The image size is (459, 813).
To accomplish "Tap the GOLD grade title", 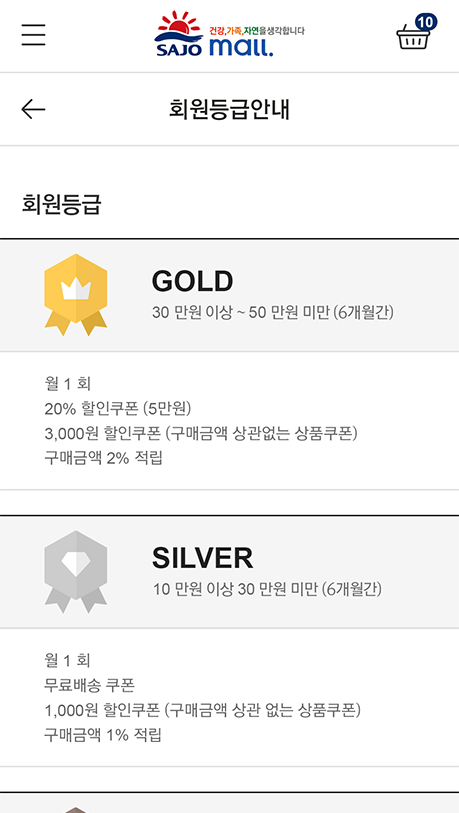I will [192, 282].
